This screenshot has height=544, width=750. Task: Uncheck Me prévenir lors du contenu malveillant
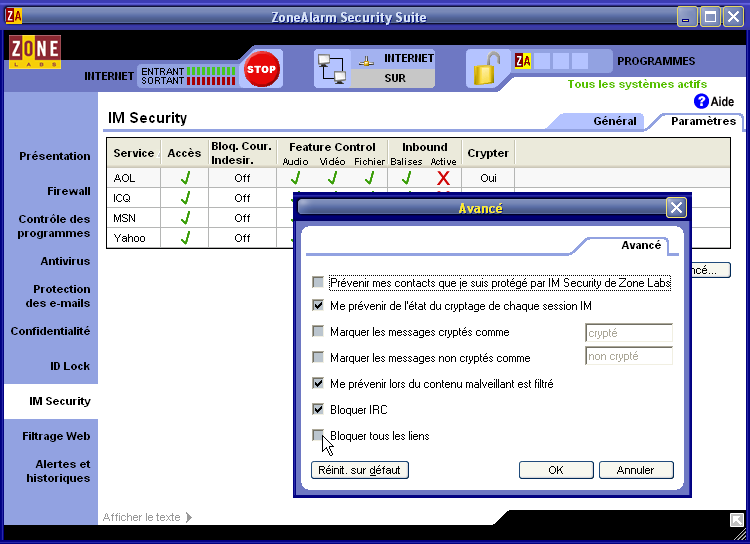click(x=318, y=383)
